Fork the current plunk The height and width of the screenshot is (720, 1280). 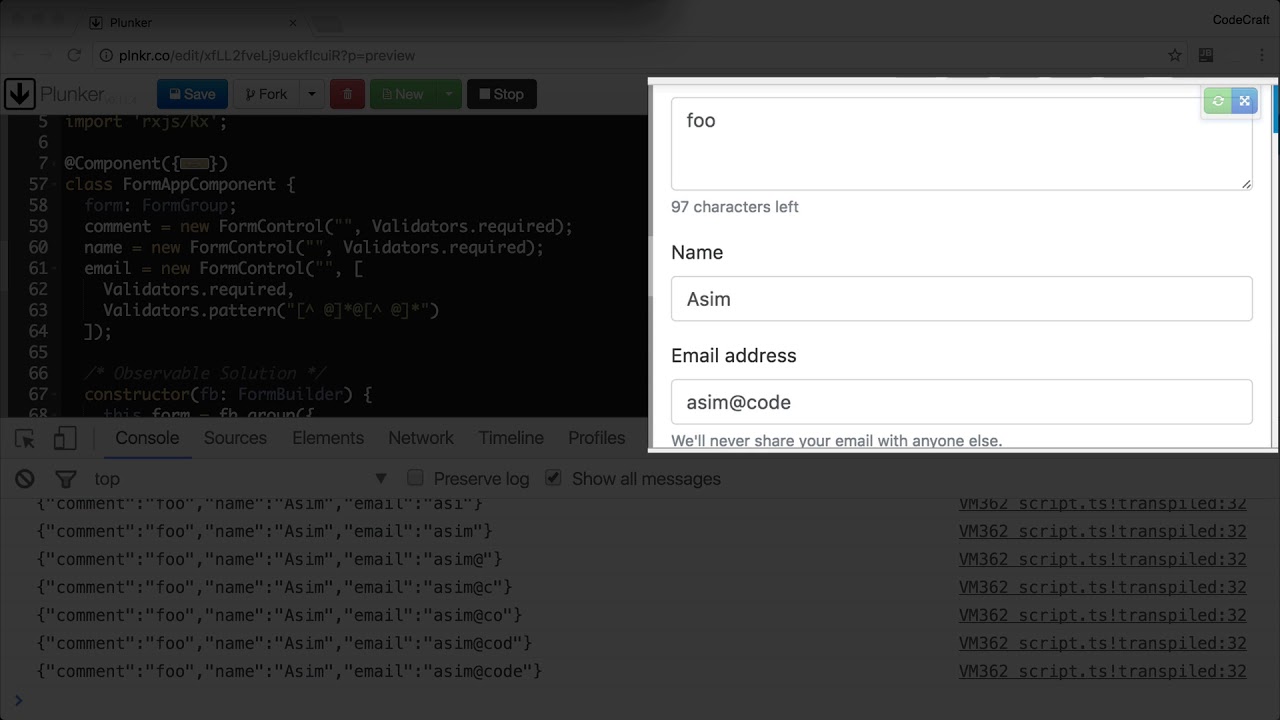(265, 94)
